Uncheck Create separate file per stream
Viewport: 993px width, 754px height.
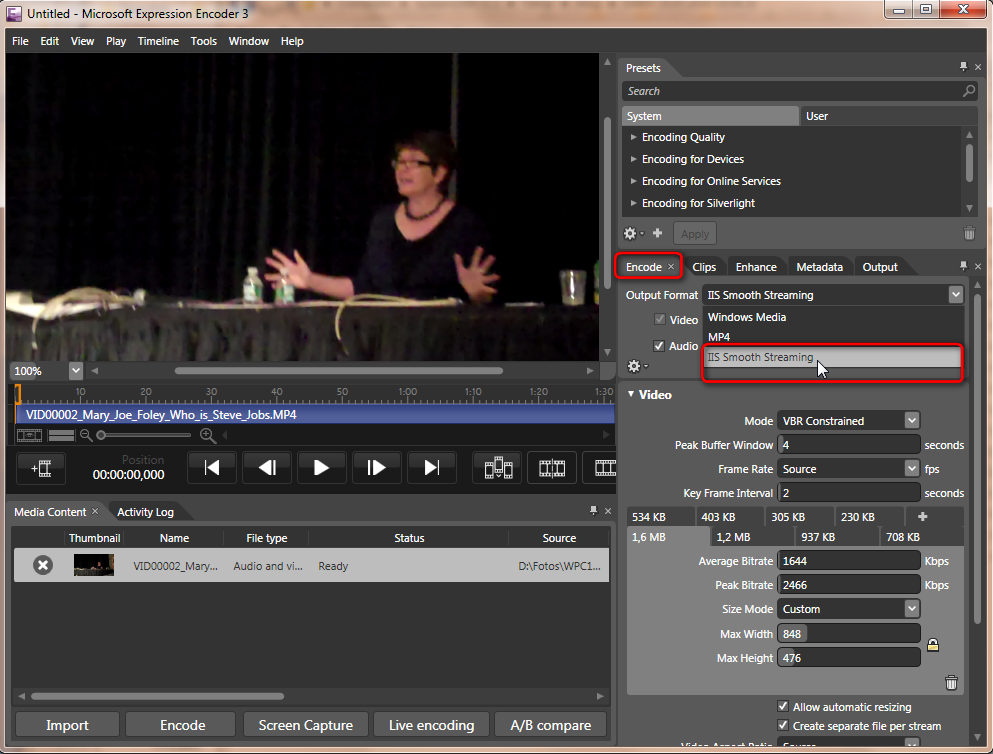(784, 725)
